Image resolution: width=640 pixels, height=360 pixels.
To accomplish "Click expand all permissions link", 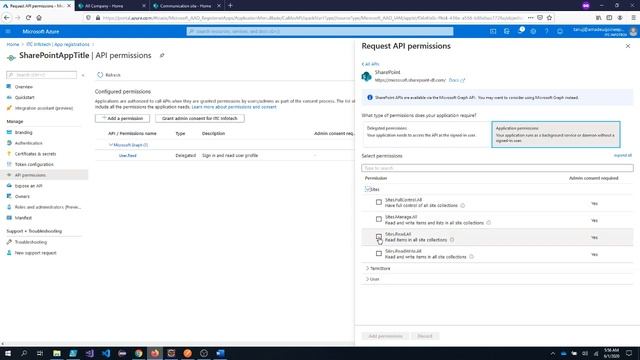I will [x=622, y=156].
